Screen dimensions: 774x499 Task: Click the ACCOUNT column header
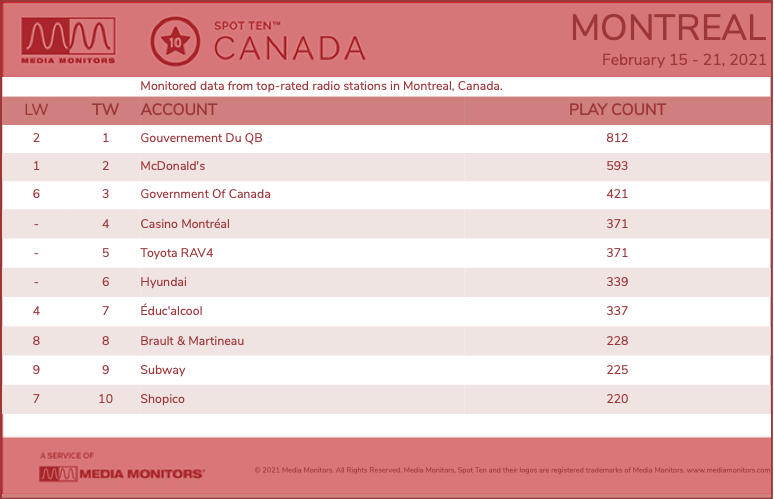pyautogui.click(x=179, y=110)
